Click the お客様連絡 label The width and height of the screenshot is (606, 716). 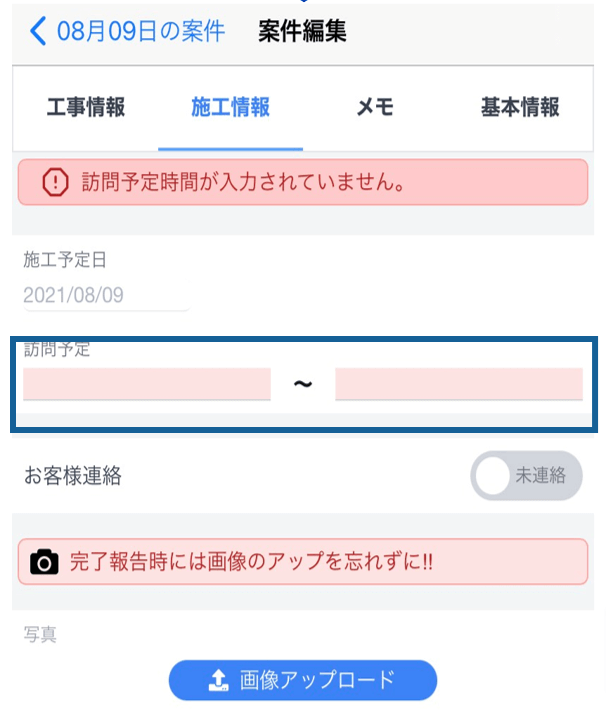tap(73, 476)
